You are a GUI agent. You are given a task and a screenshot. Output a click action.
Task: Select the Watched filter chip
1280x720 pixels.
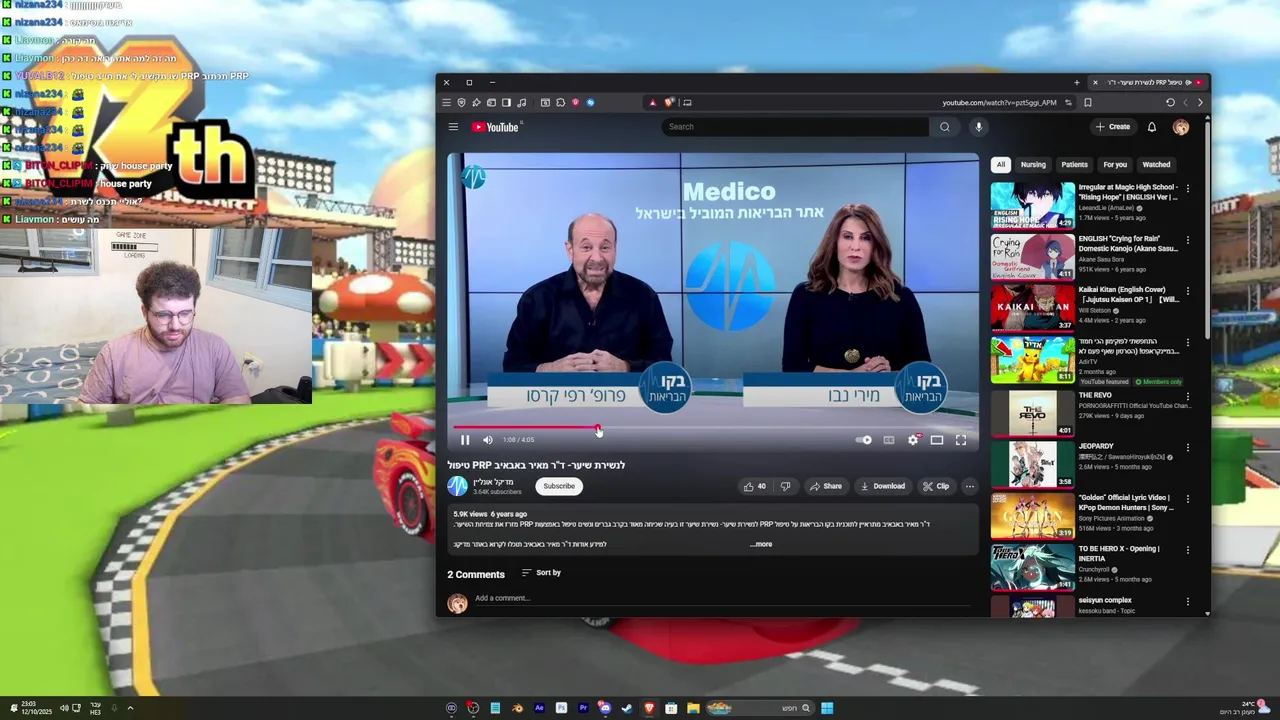point(1156,165)
